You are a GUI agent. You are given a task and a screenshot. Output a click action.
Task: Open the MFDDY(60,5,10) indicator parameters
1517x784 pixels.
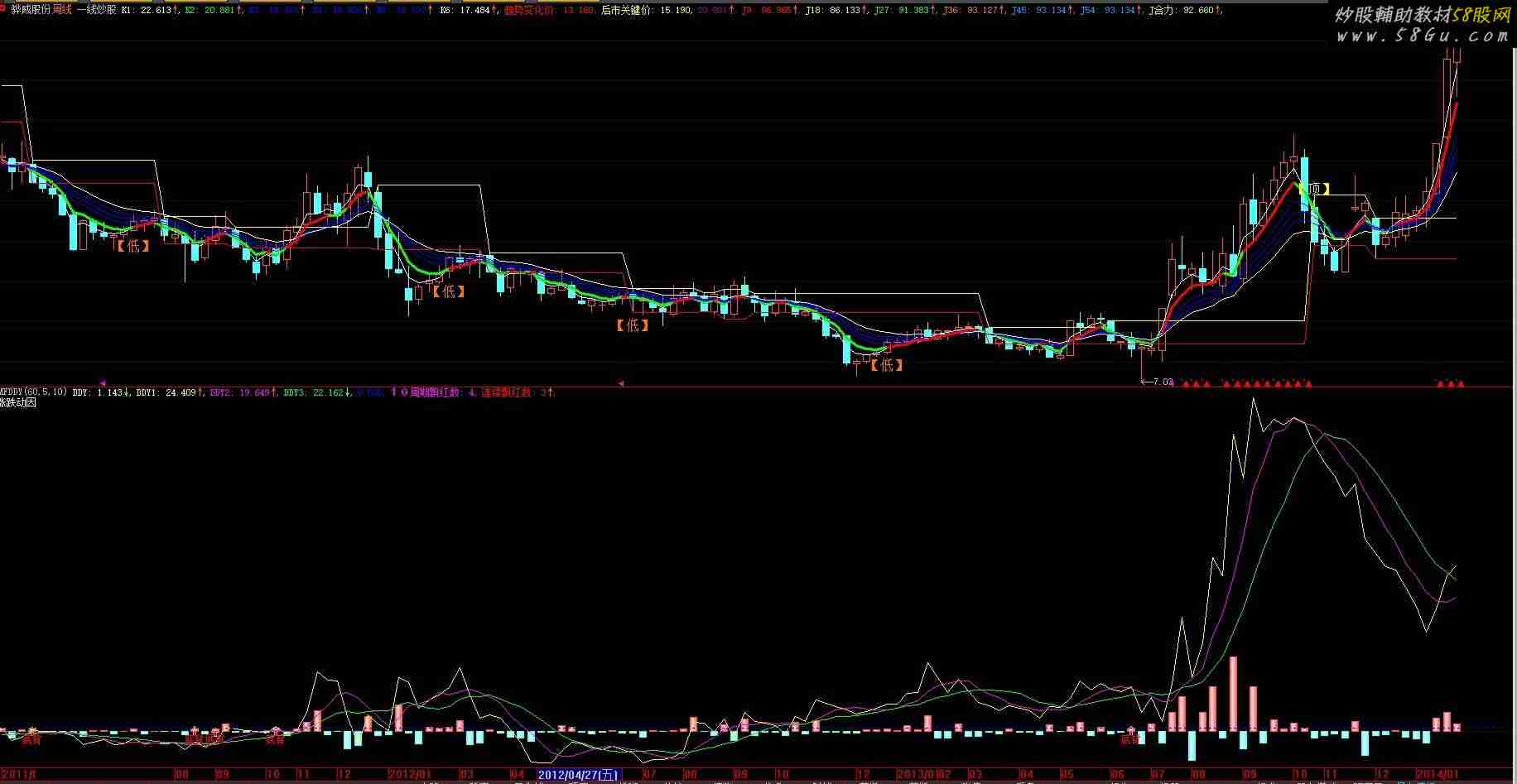pyautogui.click(x=33, y=392)
